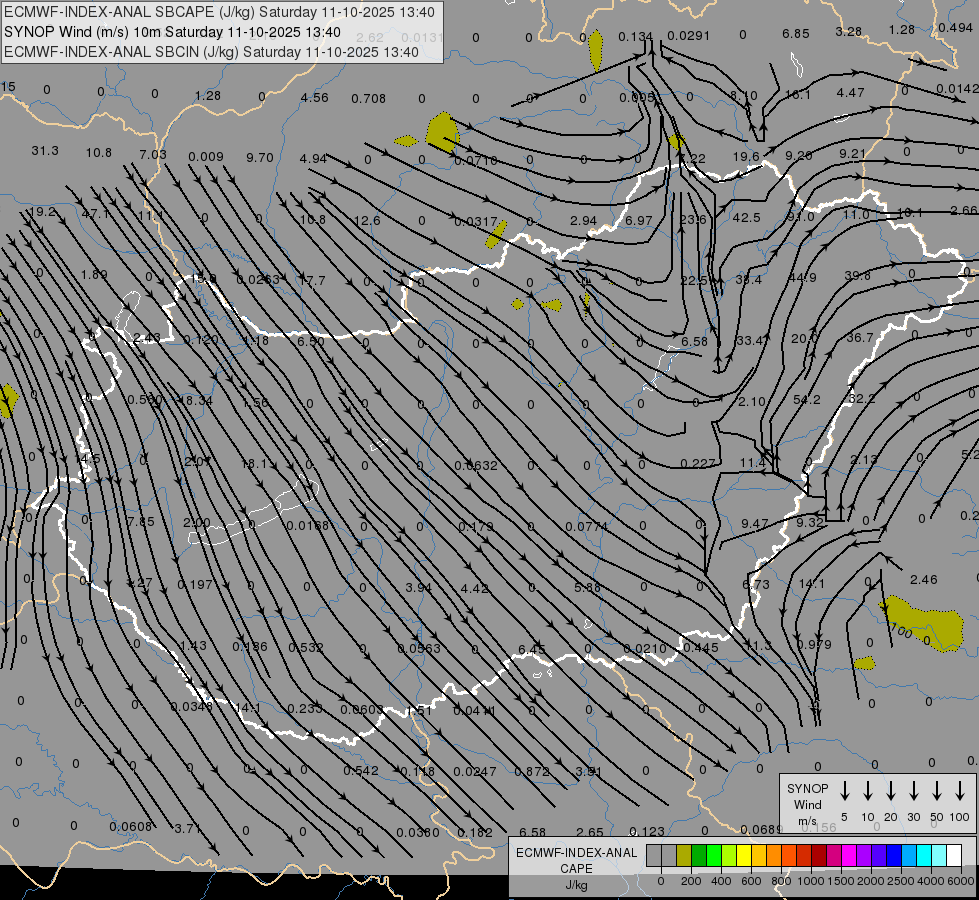Click the wind arrow labeled 10
Image resolution: width=979 pixels, height=900 pixels.
click(x=868, y=791)
